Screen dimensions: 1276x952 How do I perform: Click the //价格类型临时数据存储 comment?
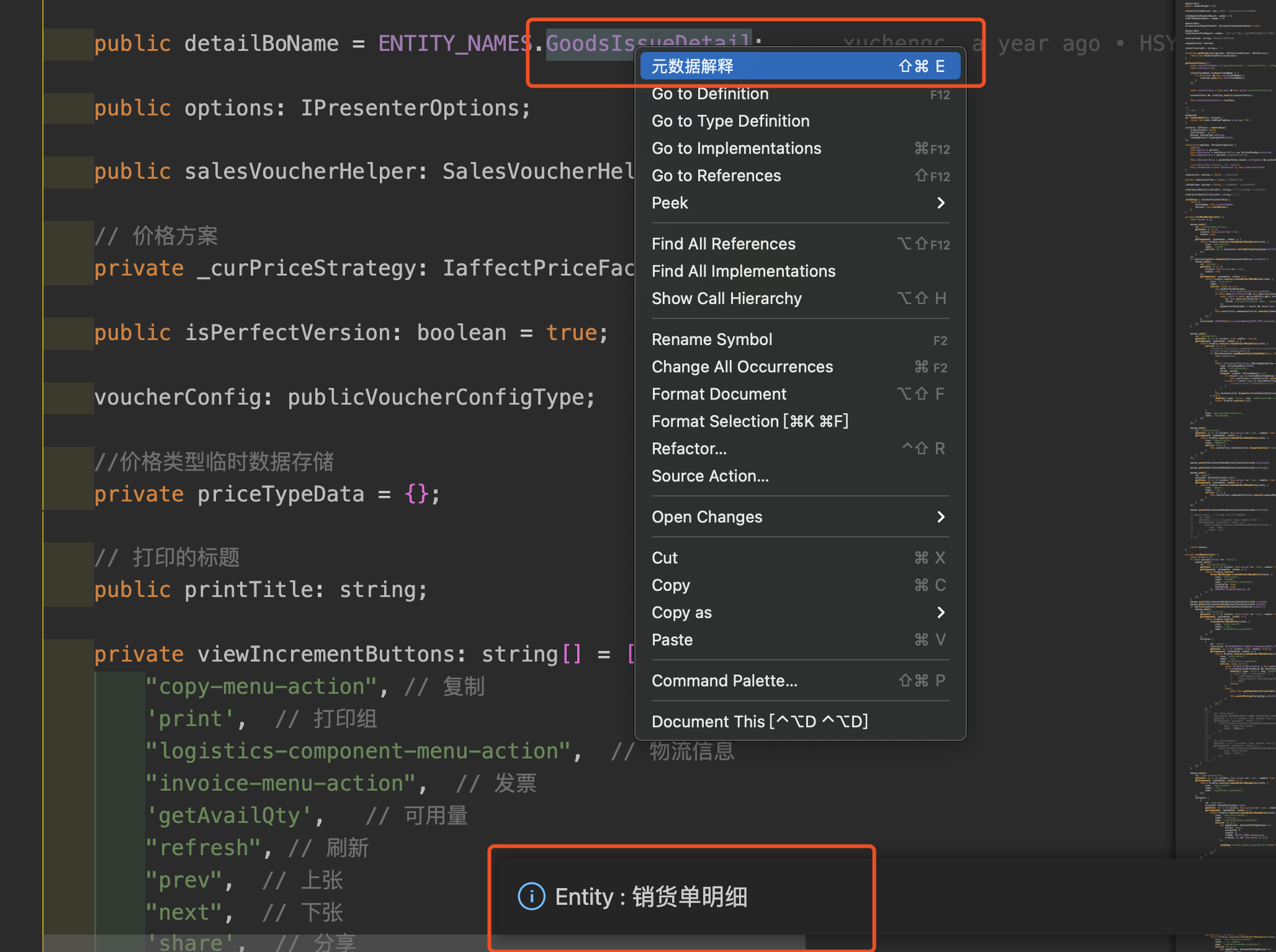click(214, 462)
